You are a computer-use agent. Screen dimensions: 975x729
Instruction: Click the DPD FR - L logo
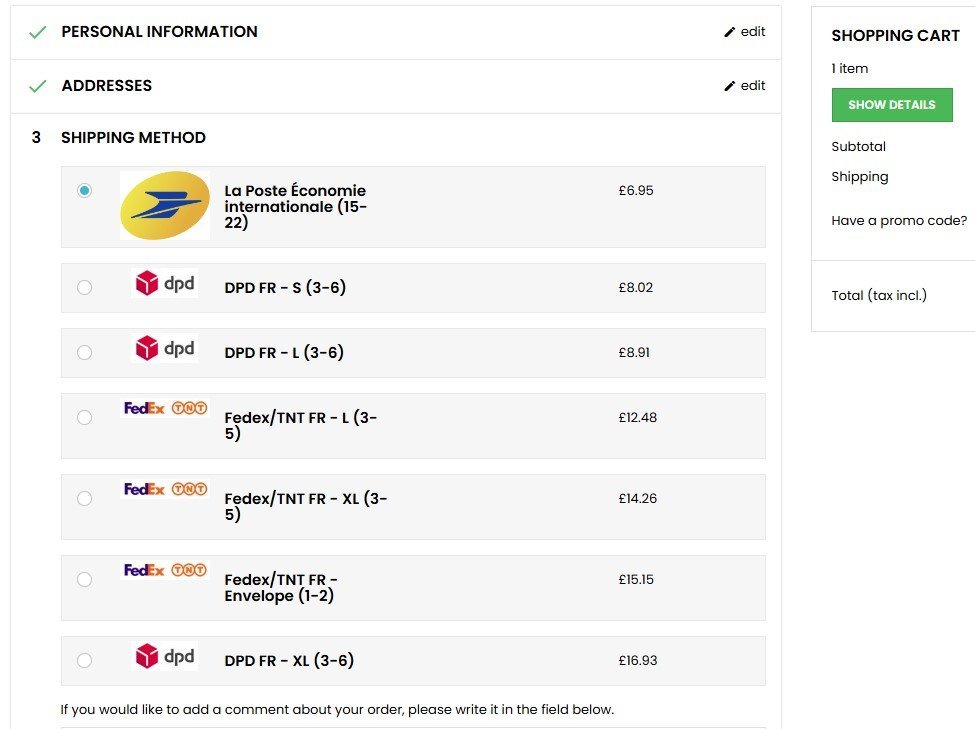165,348
